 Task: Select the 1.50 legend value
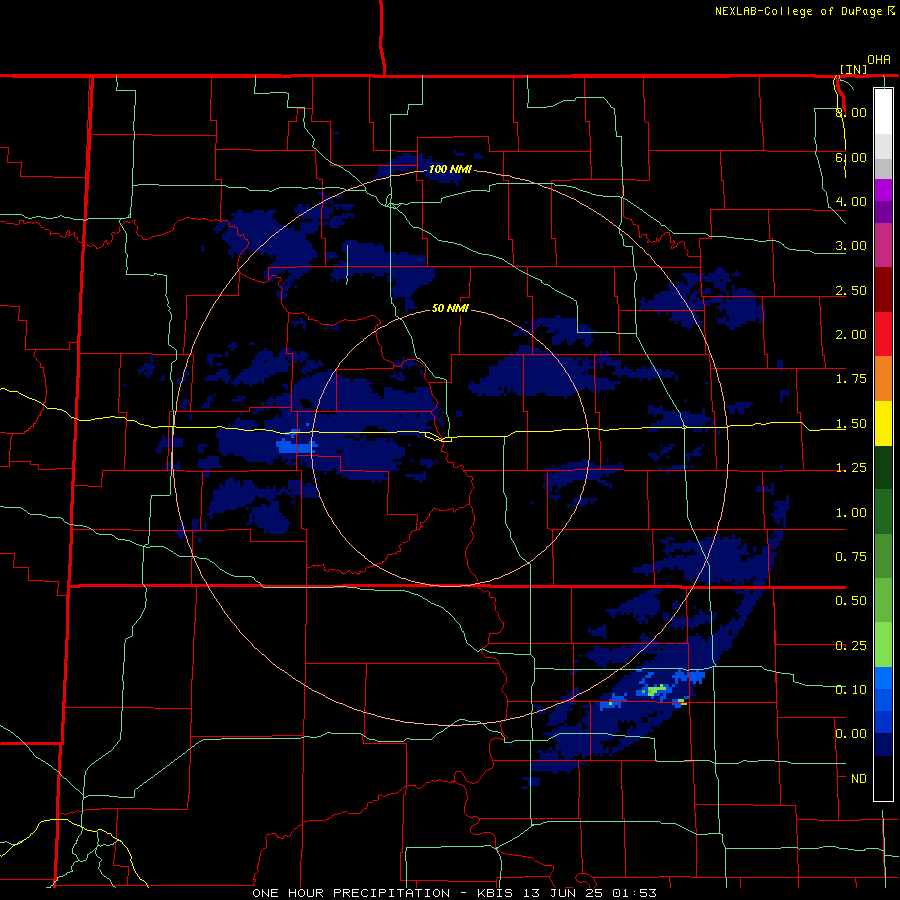pos(851,424)
